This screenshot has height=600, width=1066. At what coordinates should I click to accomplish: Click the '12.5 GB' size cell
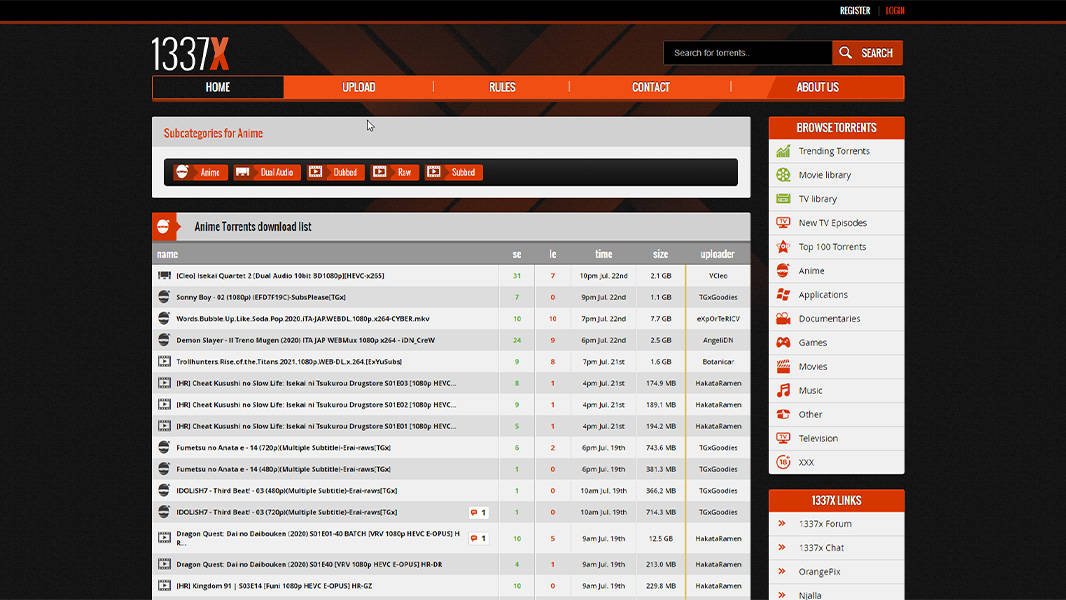point(660,538)
